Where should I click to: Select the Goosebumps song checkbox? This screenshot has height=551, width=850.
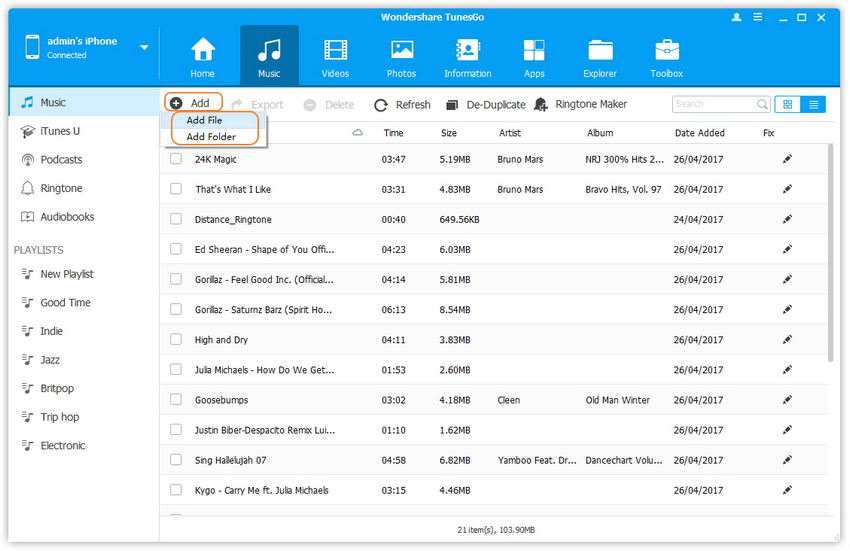(x=176, y=400)
